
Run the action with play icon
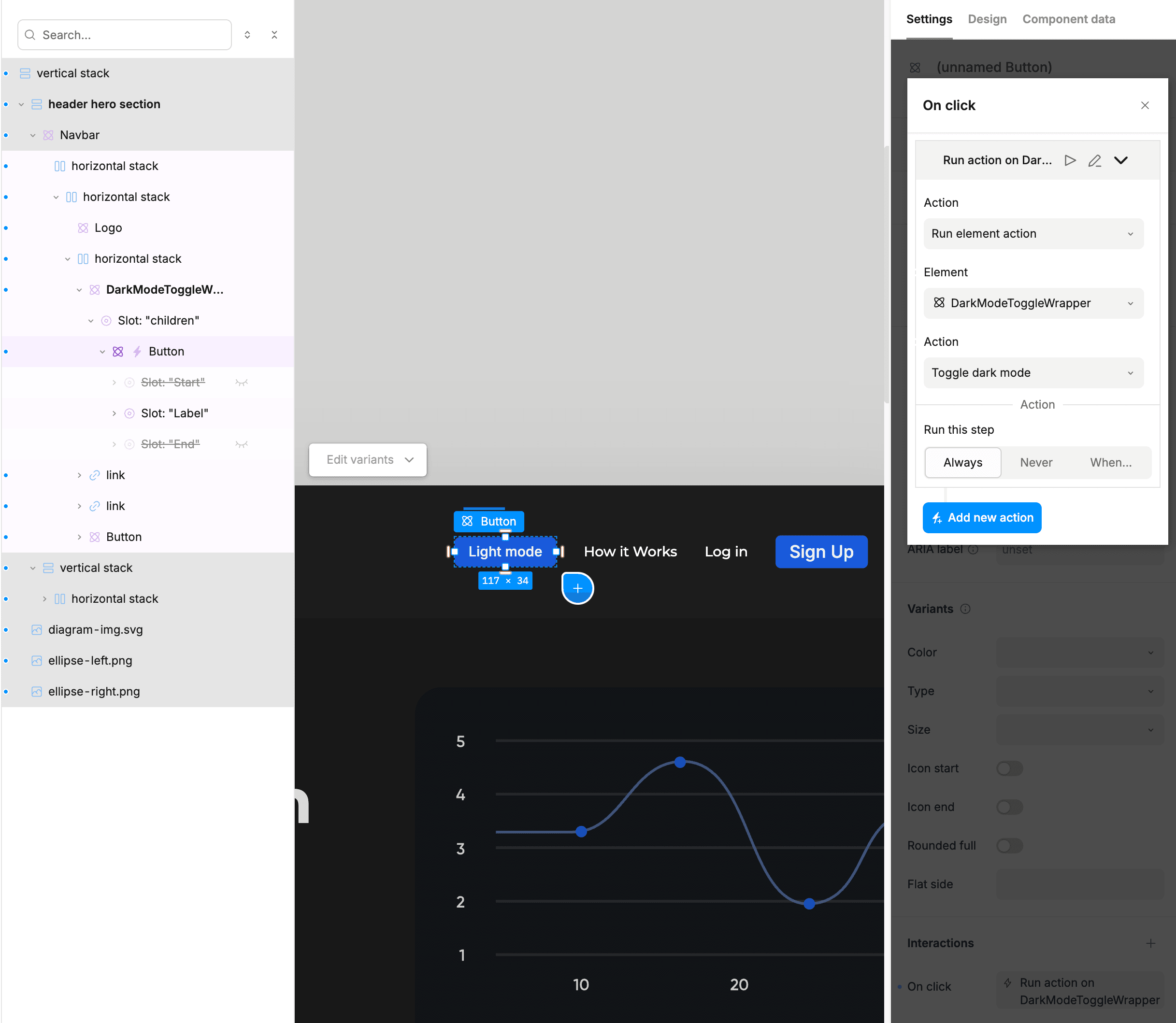(1070, 160)
